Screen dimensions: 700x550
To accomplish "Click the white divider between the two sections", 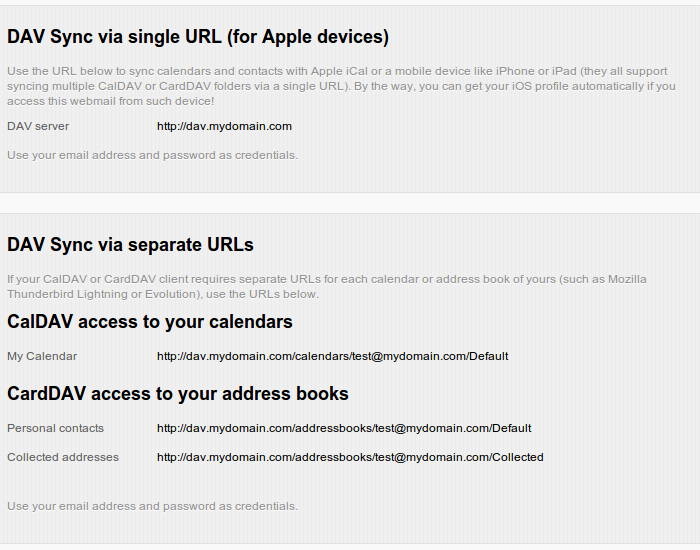I will click(350, 202).
